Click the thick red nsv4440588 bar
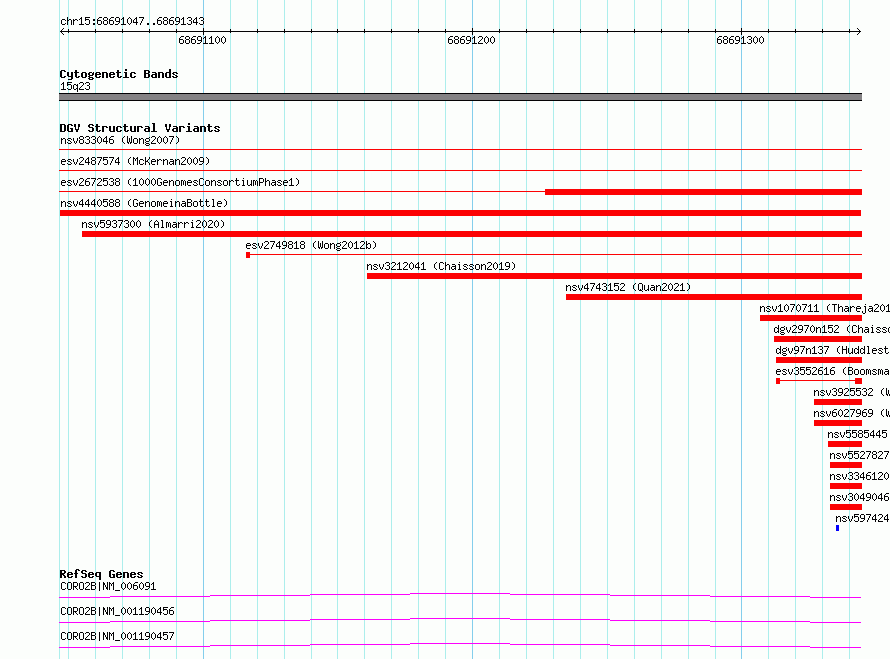The image size is (890, 659). 460,213
